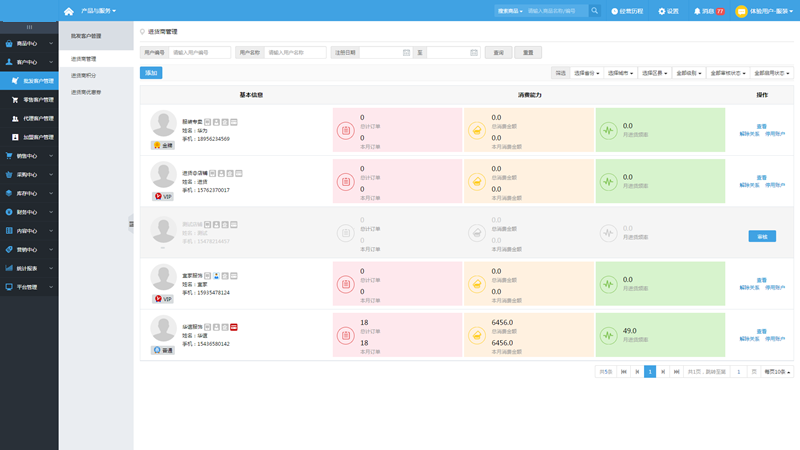This screenshot has width=800, height=450.
Task: Click the red card icon on 15436580142 row
Action: (x=234, y=327)
